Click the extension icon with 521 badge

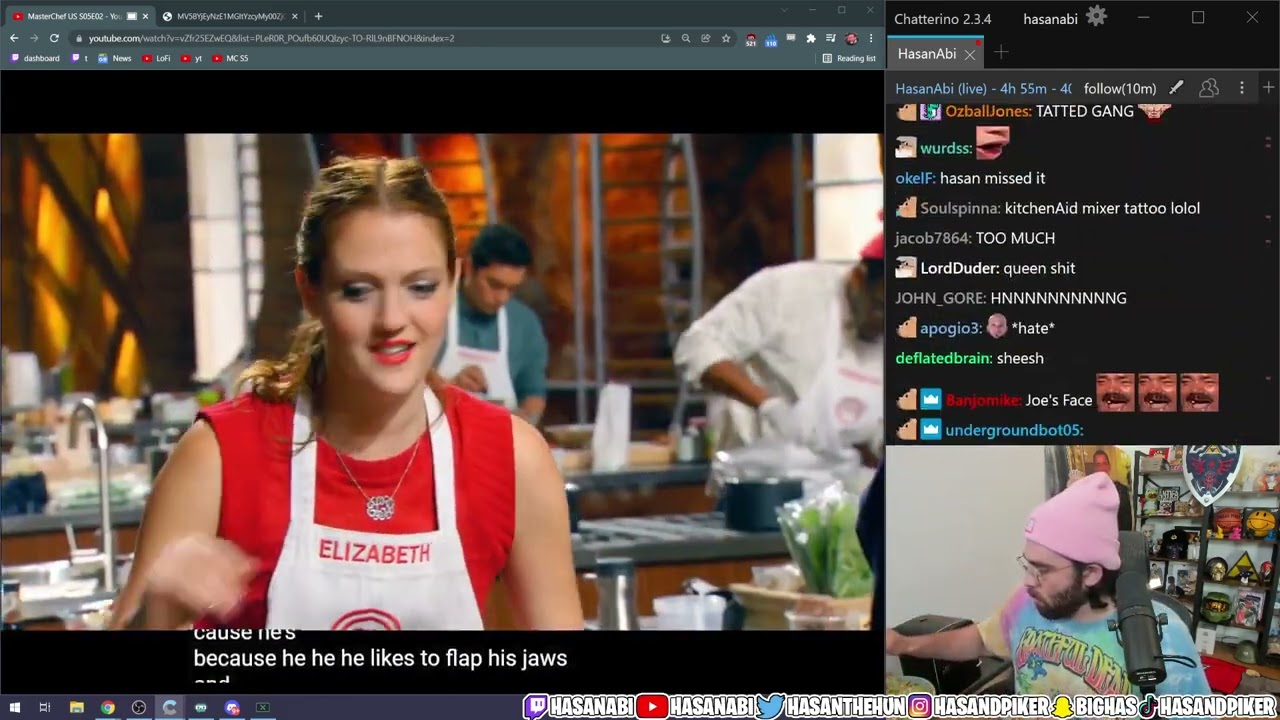(x=751, y=39)
